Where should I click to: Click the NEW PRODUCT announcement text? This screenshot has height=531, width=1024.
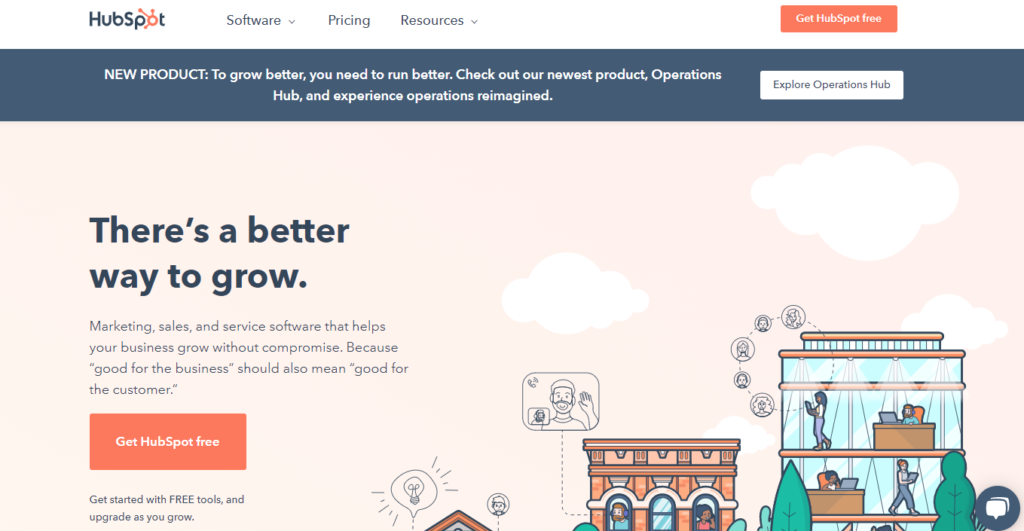413,85
